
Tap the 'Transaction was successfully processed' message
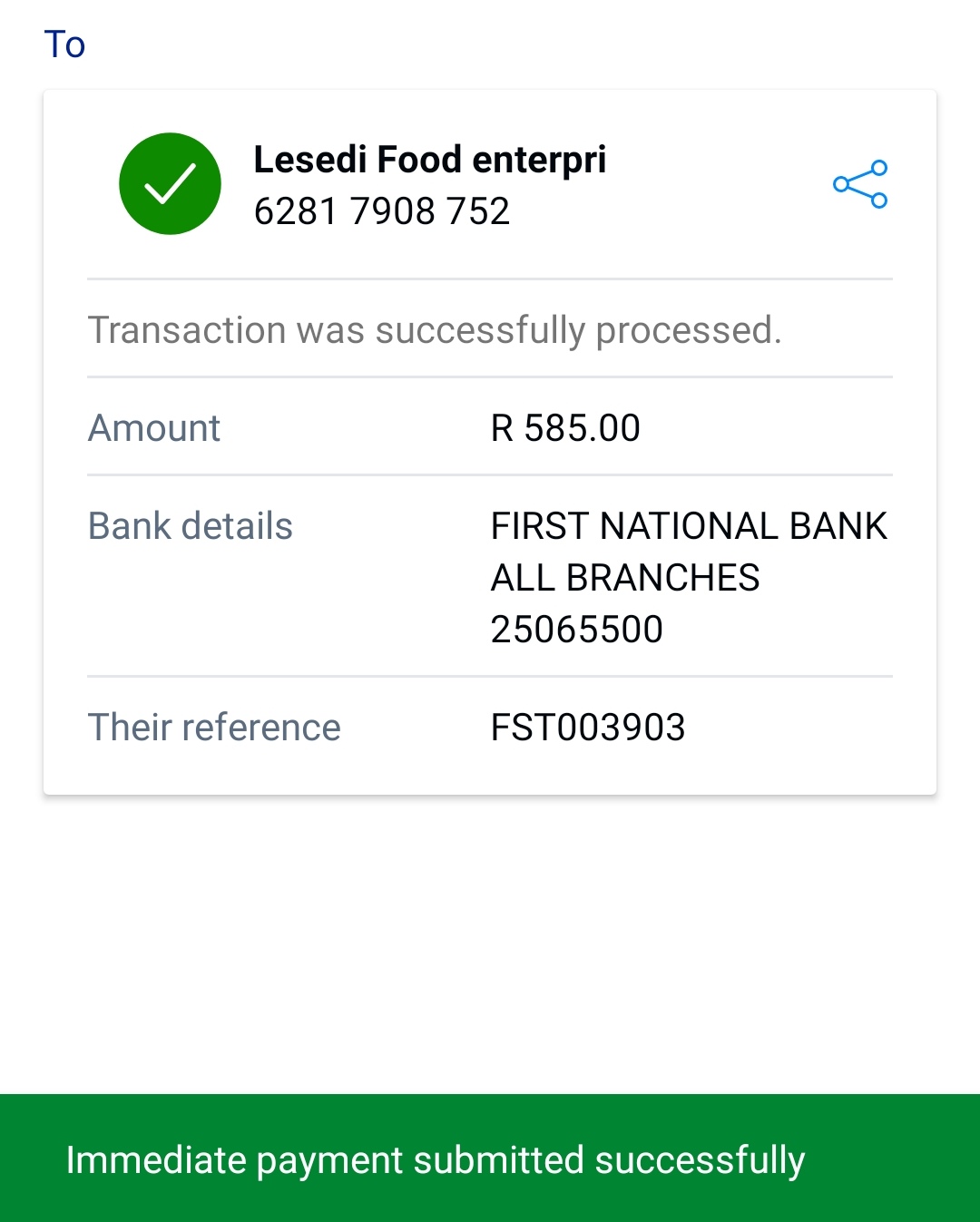(435, 330)
